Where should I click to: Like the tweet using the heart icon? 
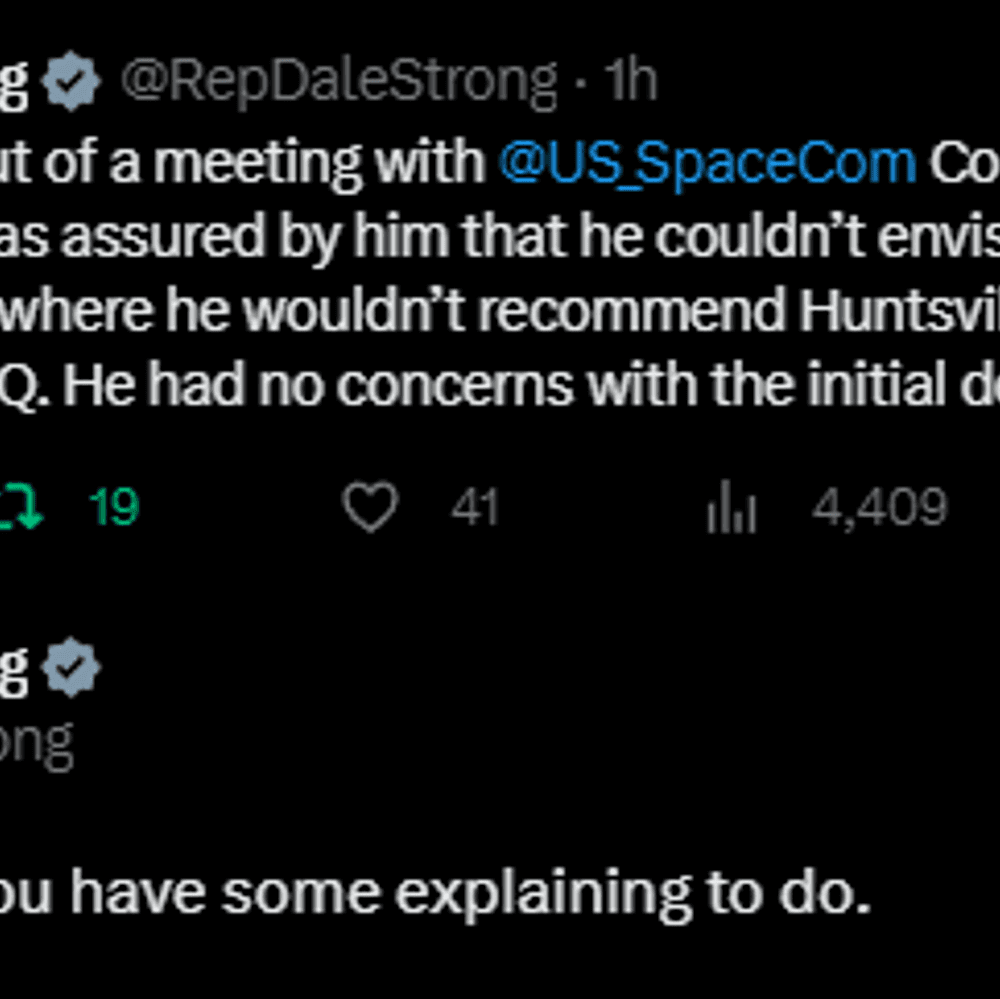click(x=371, y=507)
